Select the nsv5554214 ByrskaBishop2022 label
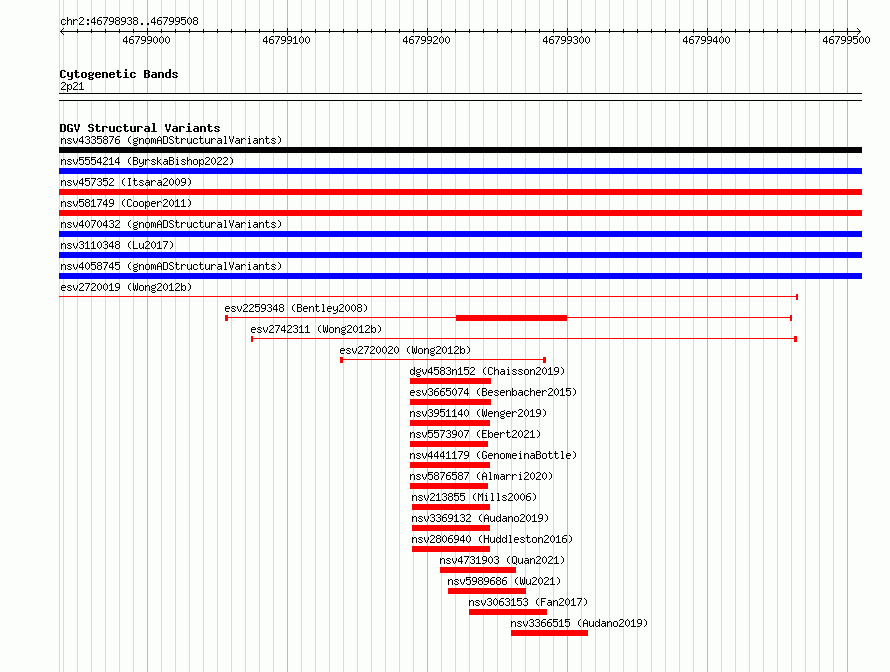The image size is (890, 672). tap(147, 161)
